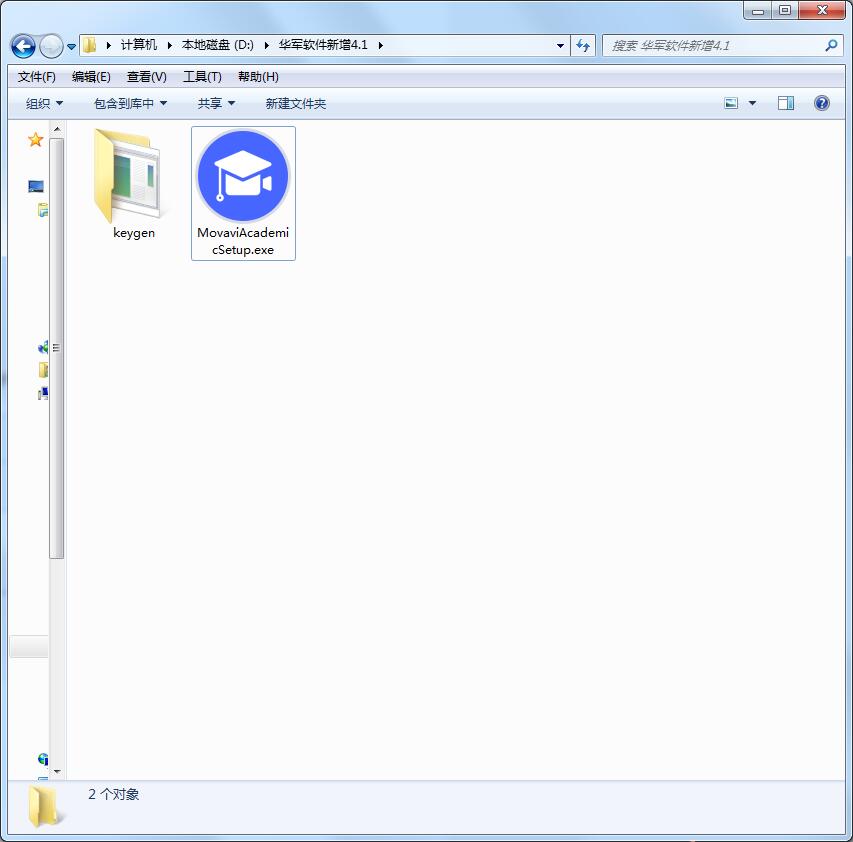This screenshot has width=853, height=842.
Task: Select the MovaviAcademicSetup.exe file icon
Action: tap(243, 176)
